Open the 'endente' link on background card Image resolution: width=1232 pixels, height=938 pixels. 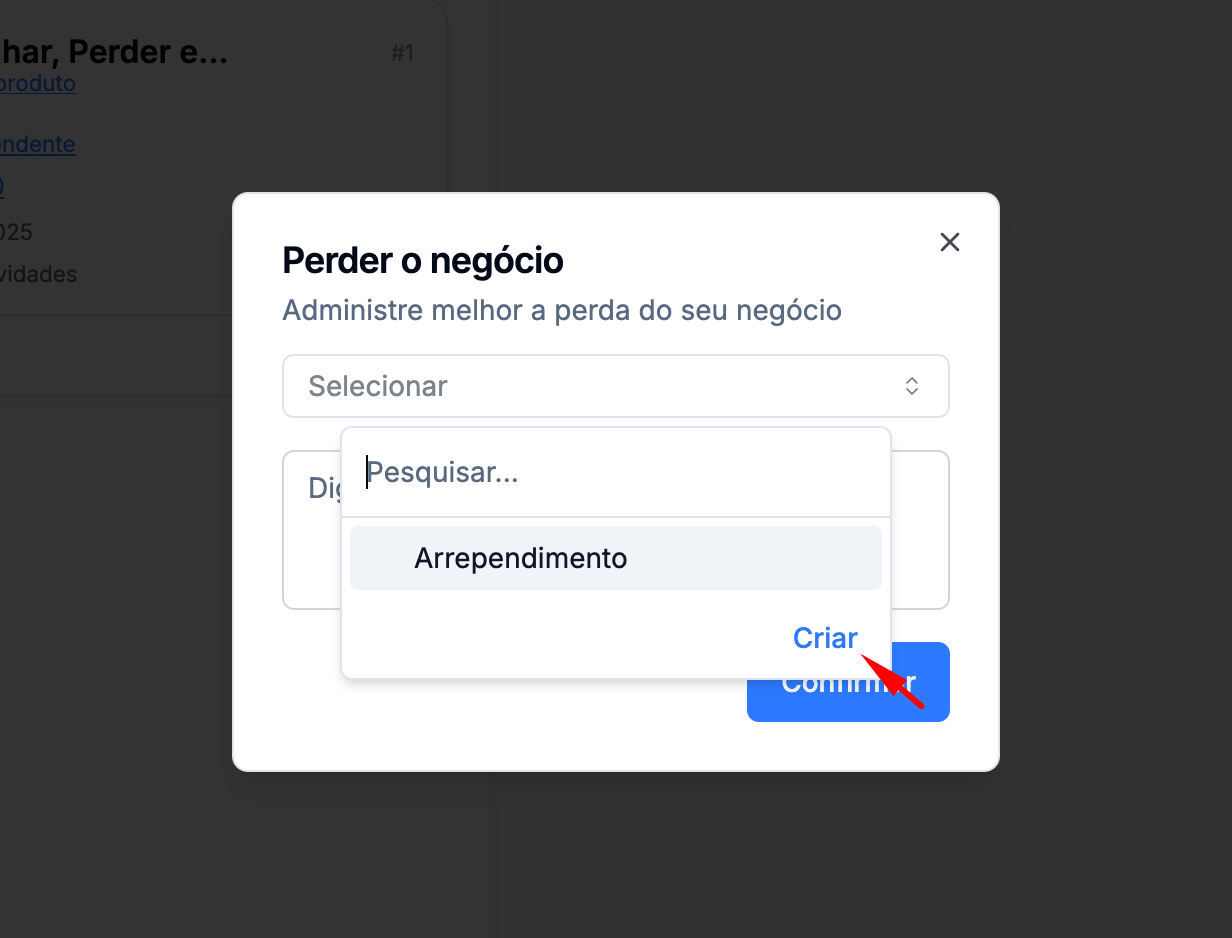pyautogui.click(x=38, y=144)
